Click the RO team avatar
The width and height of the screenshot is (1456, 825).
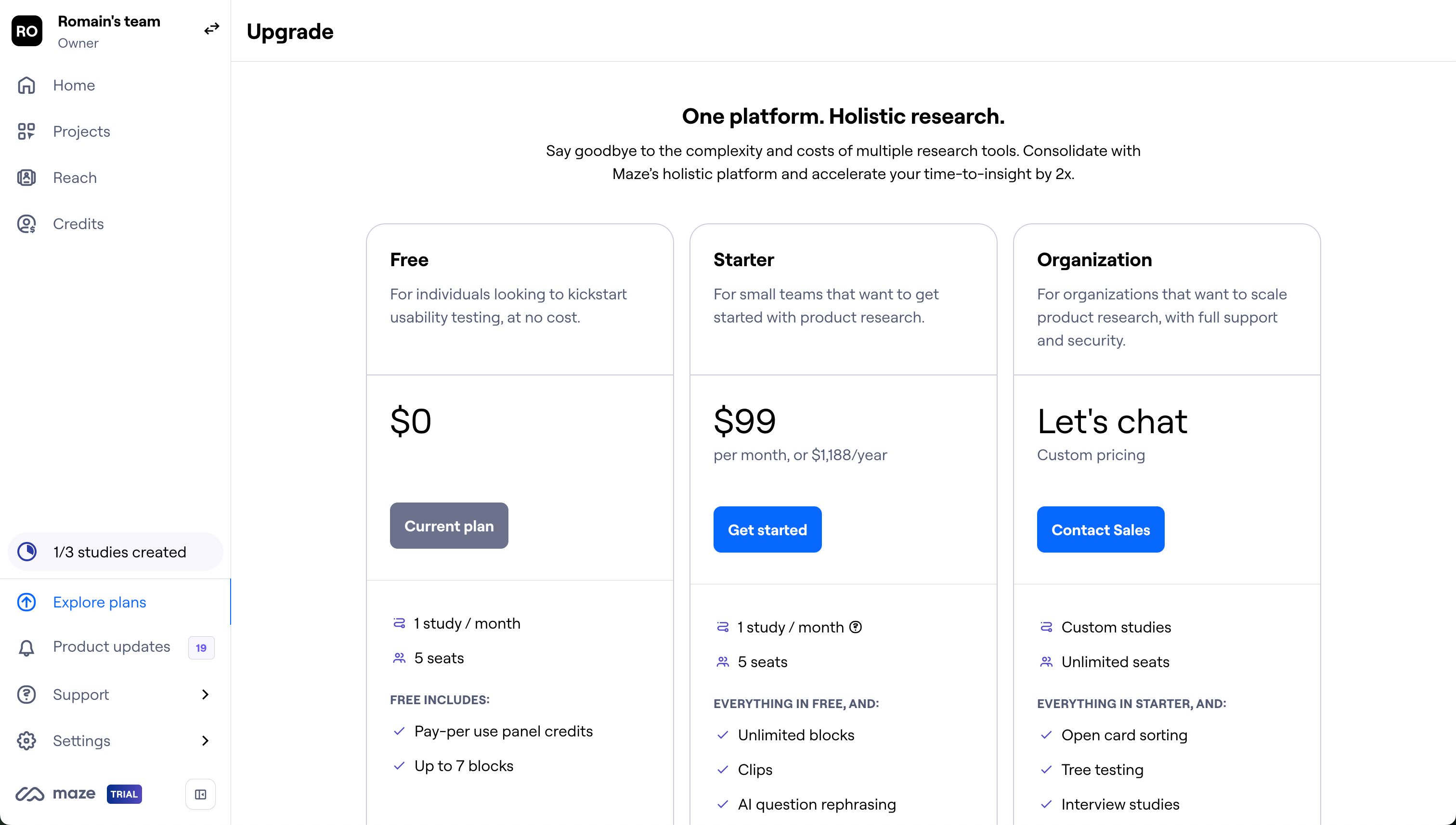pyautogui.click(x=26, y=31)
